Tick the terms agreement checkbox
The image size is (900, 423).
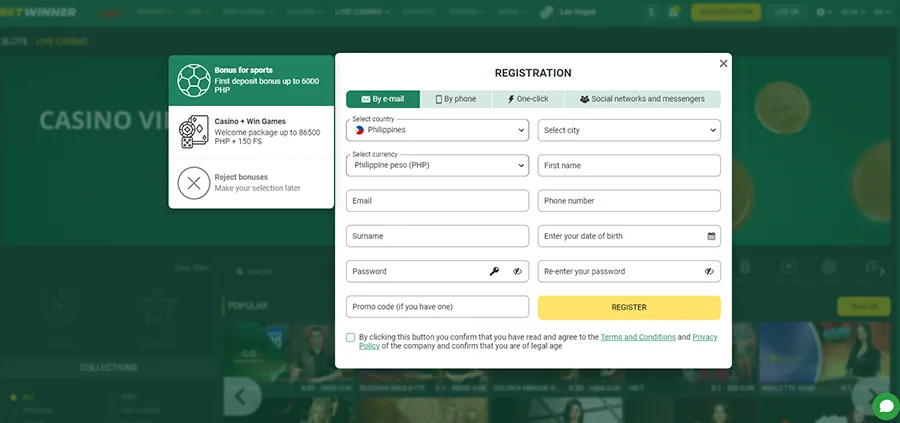(x=351, y=337)
